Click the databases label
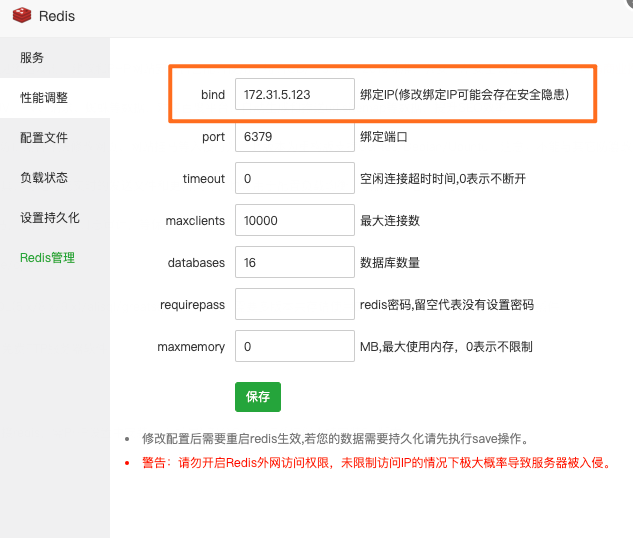 click(x=196, y=262)
